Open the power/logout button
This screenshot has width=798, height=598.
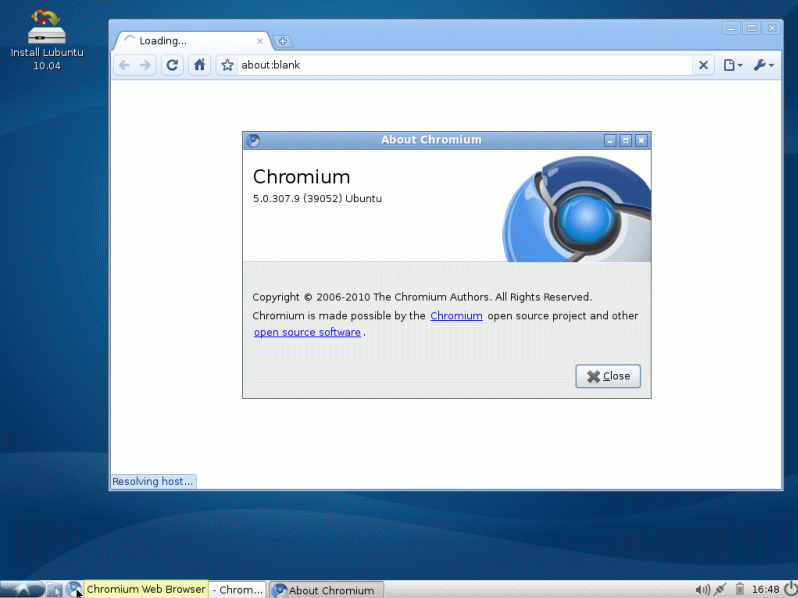point(790,589)
